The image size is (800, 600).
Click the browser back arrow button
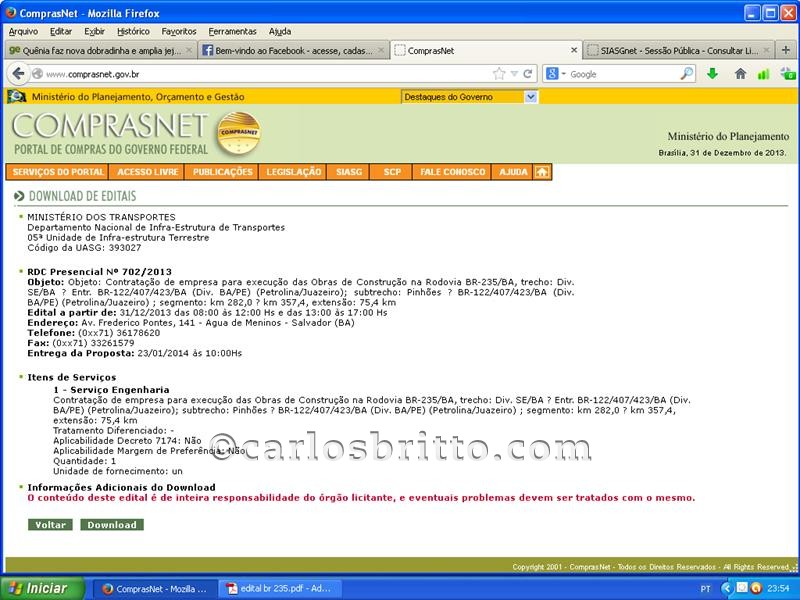18,74
